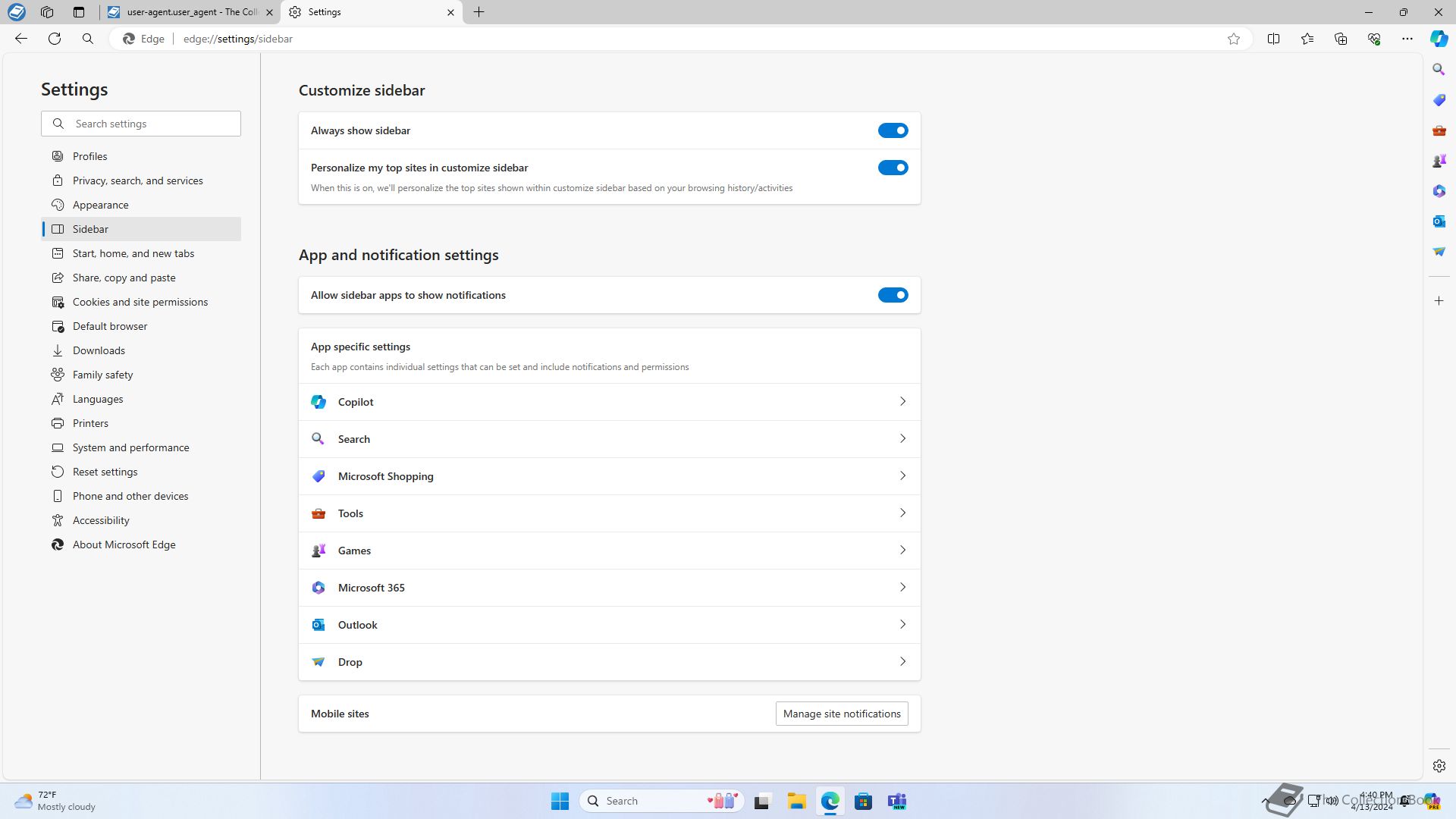The height and width of the screenshot is (819, 1456).
Task: Expand Microsoft Shopping settings row
Action: (x=609, y=476)
